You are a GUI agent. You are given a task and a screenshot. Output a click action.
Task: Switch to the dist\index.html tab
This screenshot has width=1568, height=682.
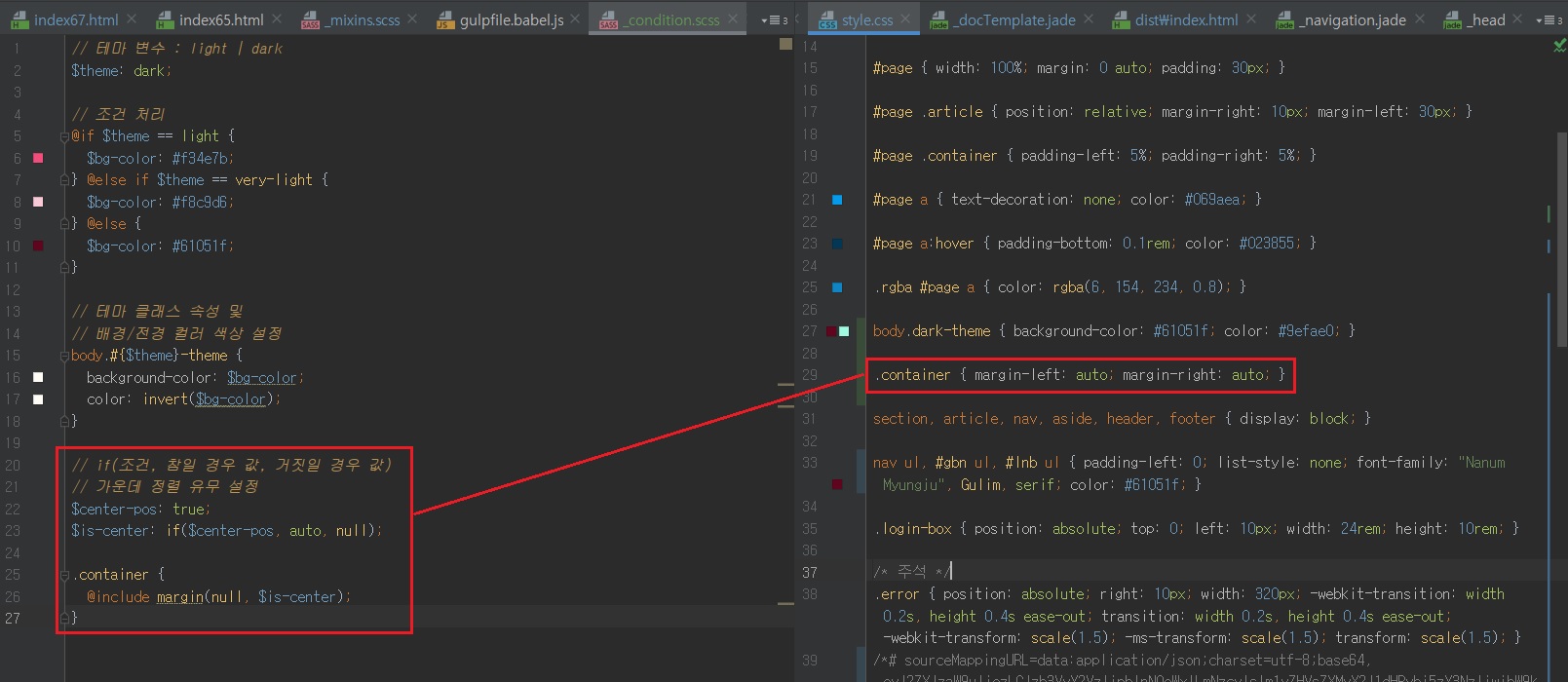click(x=1185, y=19)
